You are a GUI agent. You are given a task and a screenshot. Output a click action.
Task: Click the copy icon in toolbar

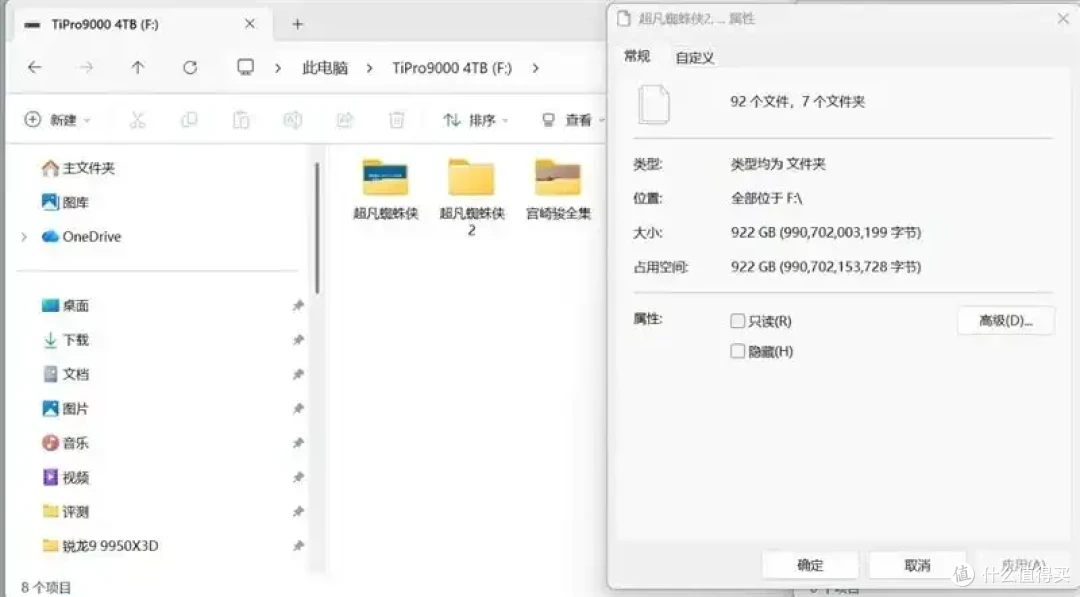coord(189,121)
